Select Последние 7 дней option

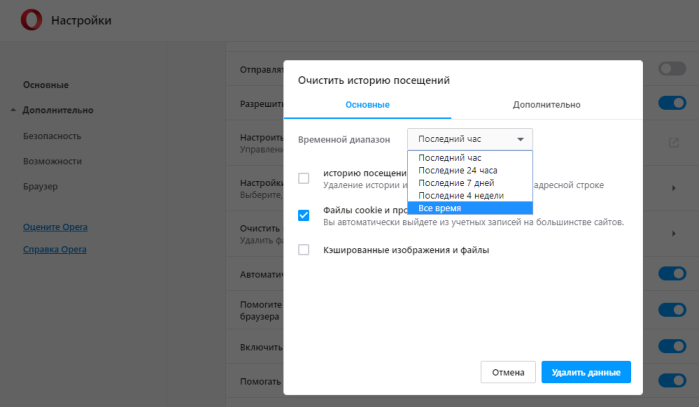pyautogui.click(x=470, y=183)
